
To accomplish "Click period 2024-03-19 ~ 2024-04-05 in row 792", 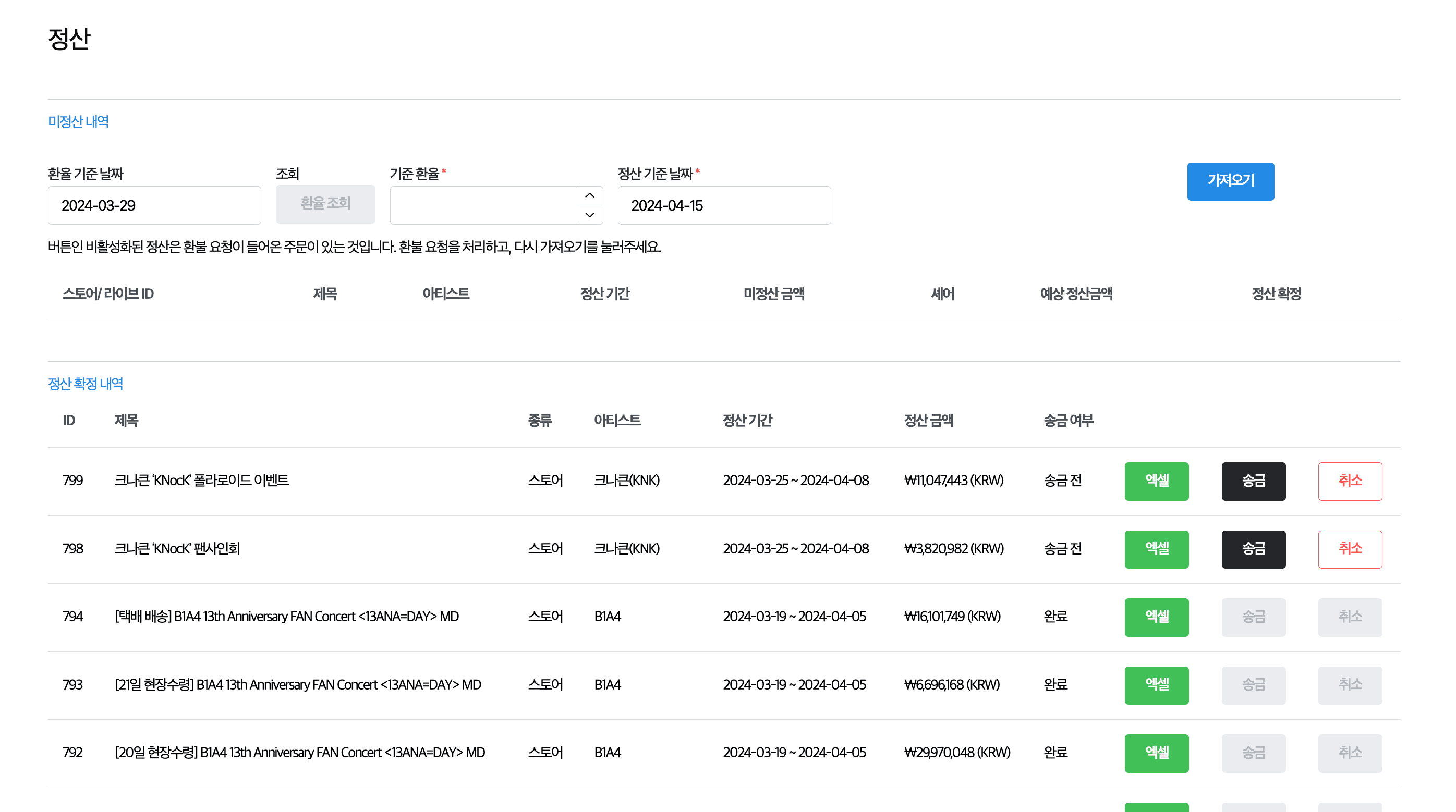I will (794, 753).
